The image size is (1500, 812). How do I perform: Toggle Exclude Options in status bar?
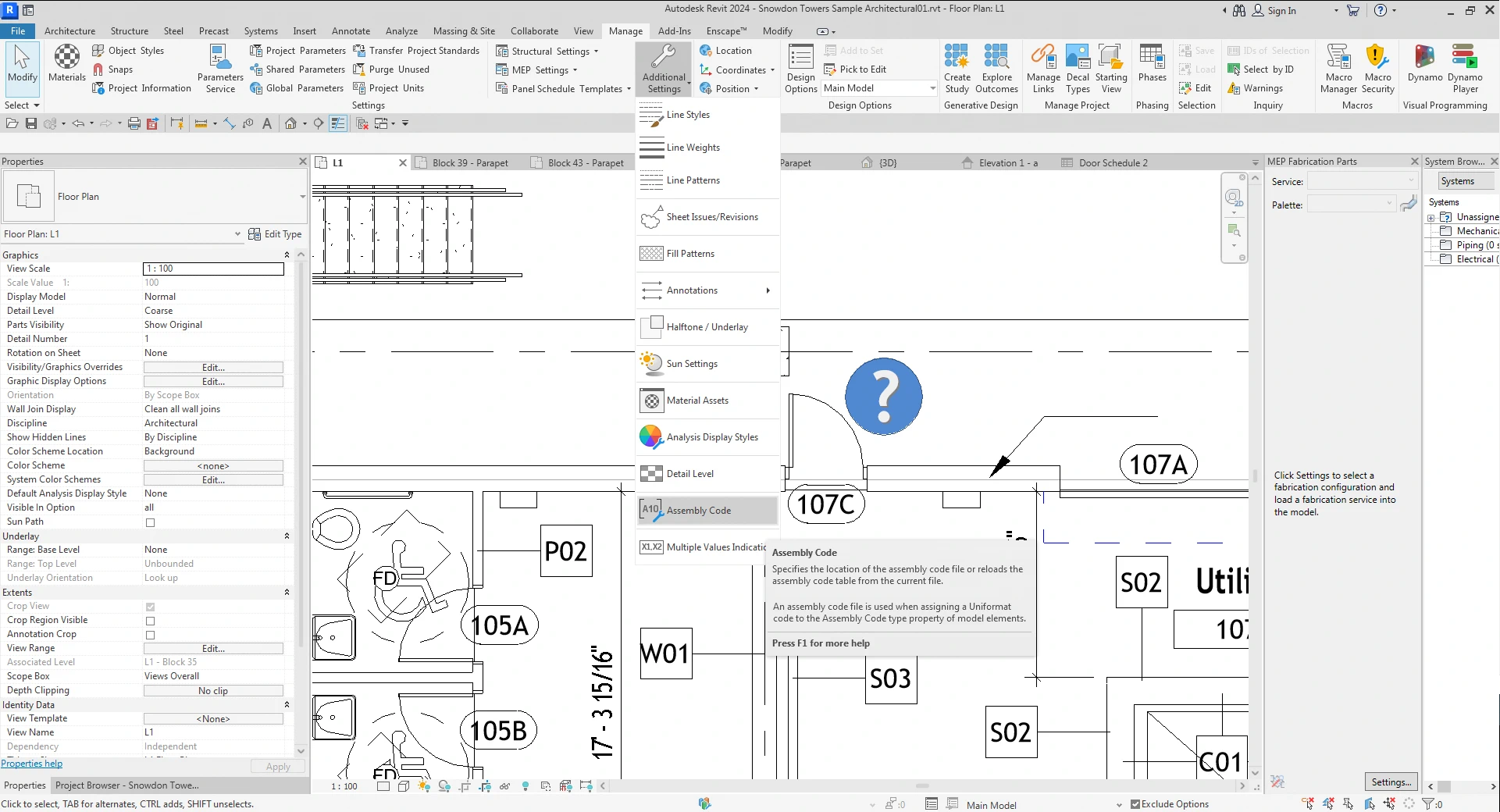1135,804
